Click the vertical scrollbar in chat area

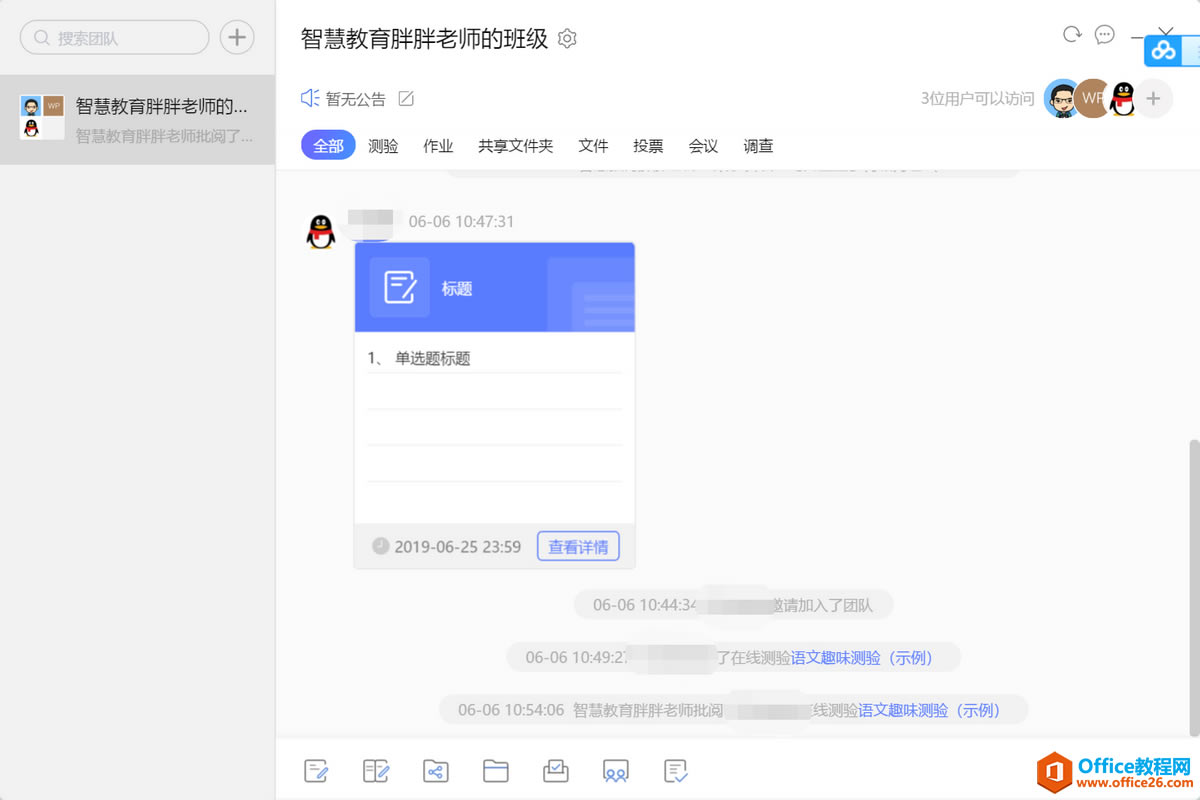1194,588
